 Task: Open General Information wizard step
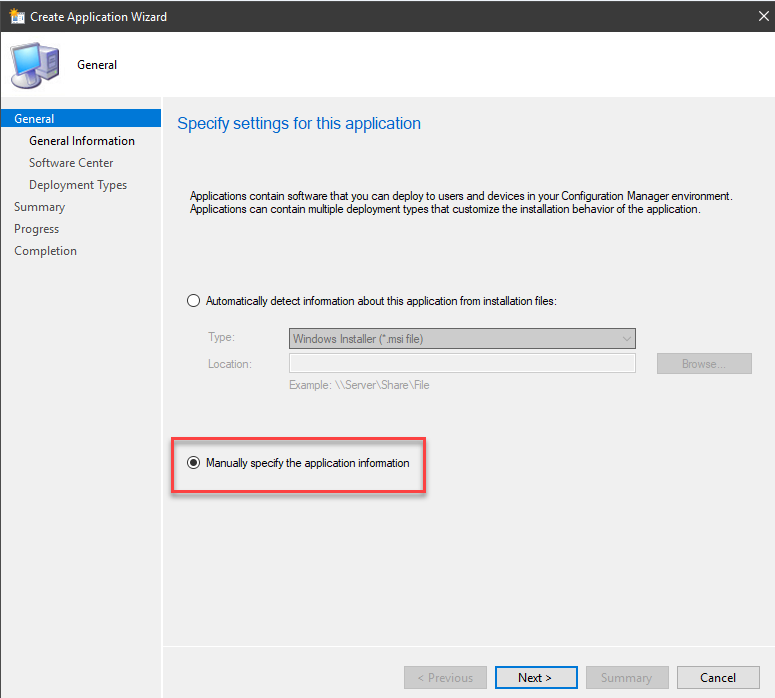pos(82,141)
